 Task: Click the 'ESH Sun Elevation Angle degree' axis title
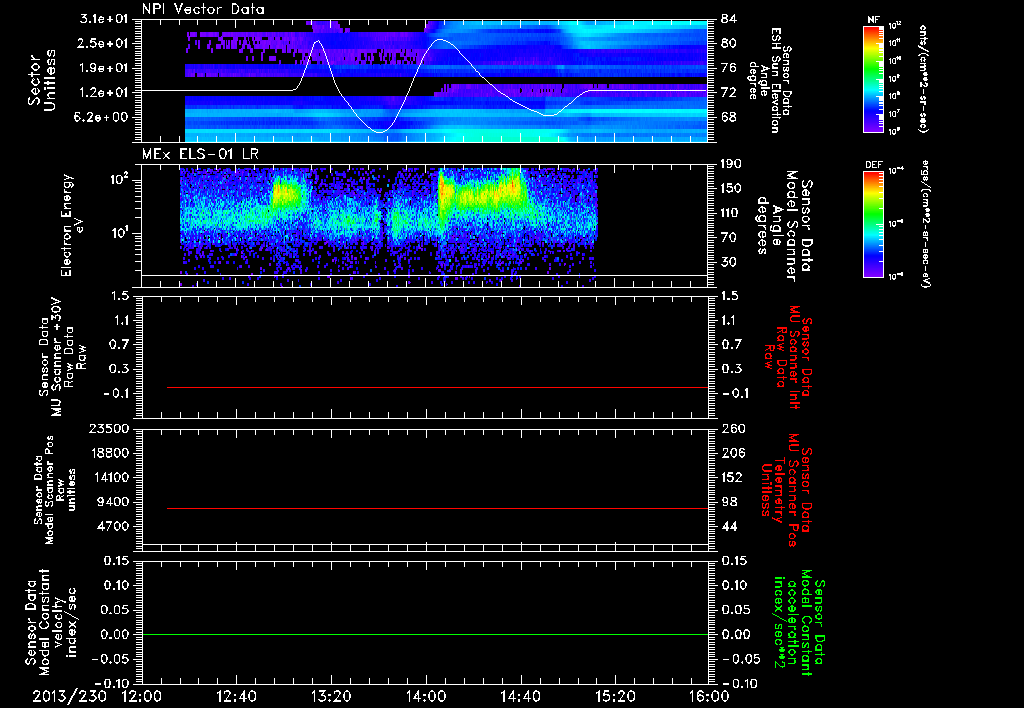771,80
